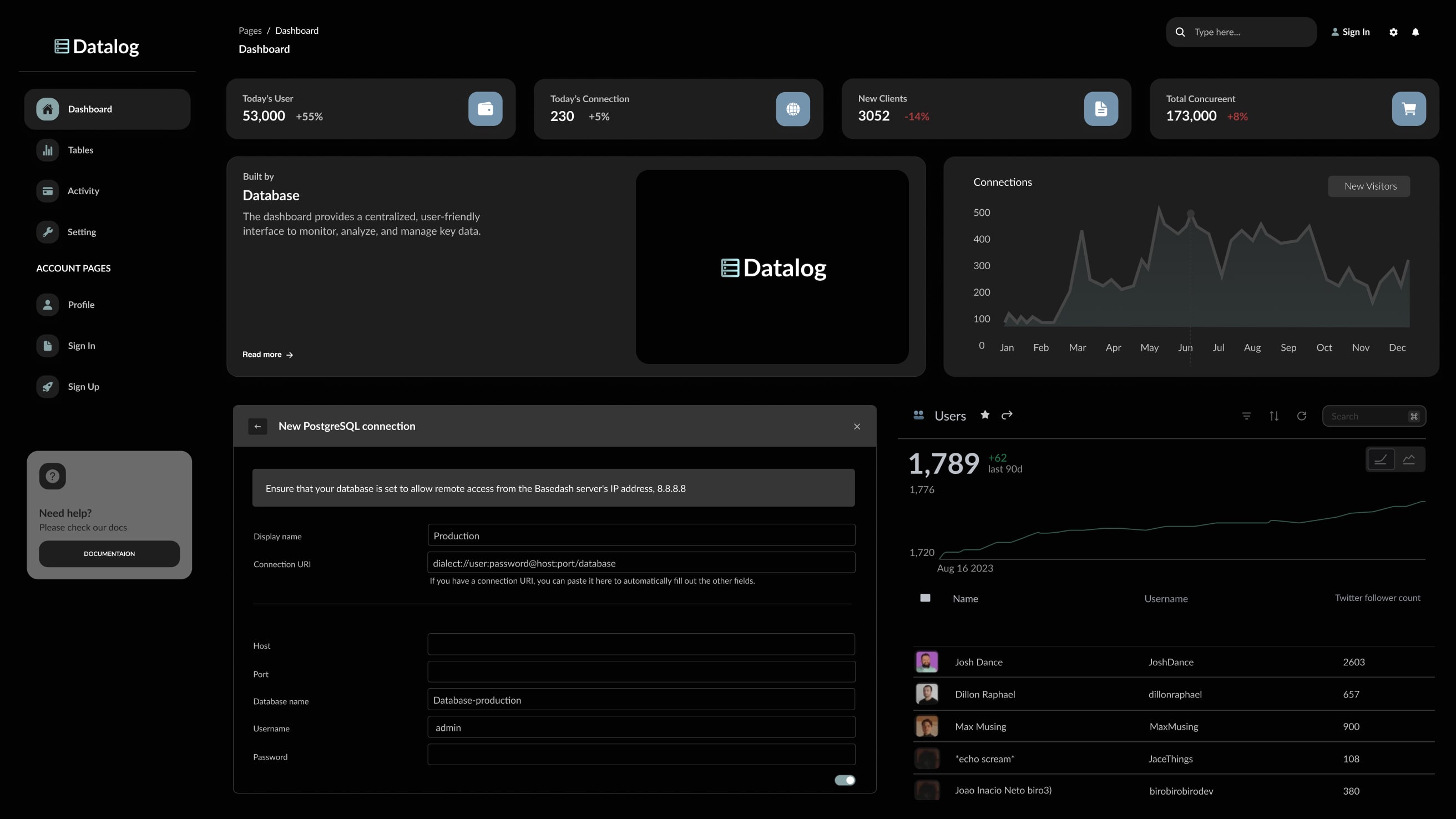Toggle the switch at the connection form bottom
The width and height of the screenshot is (1456, 819).
(845, 780)
